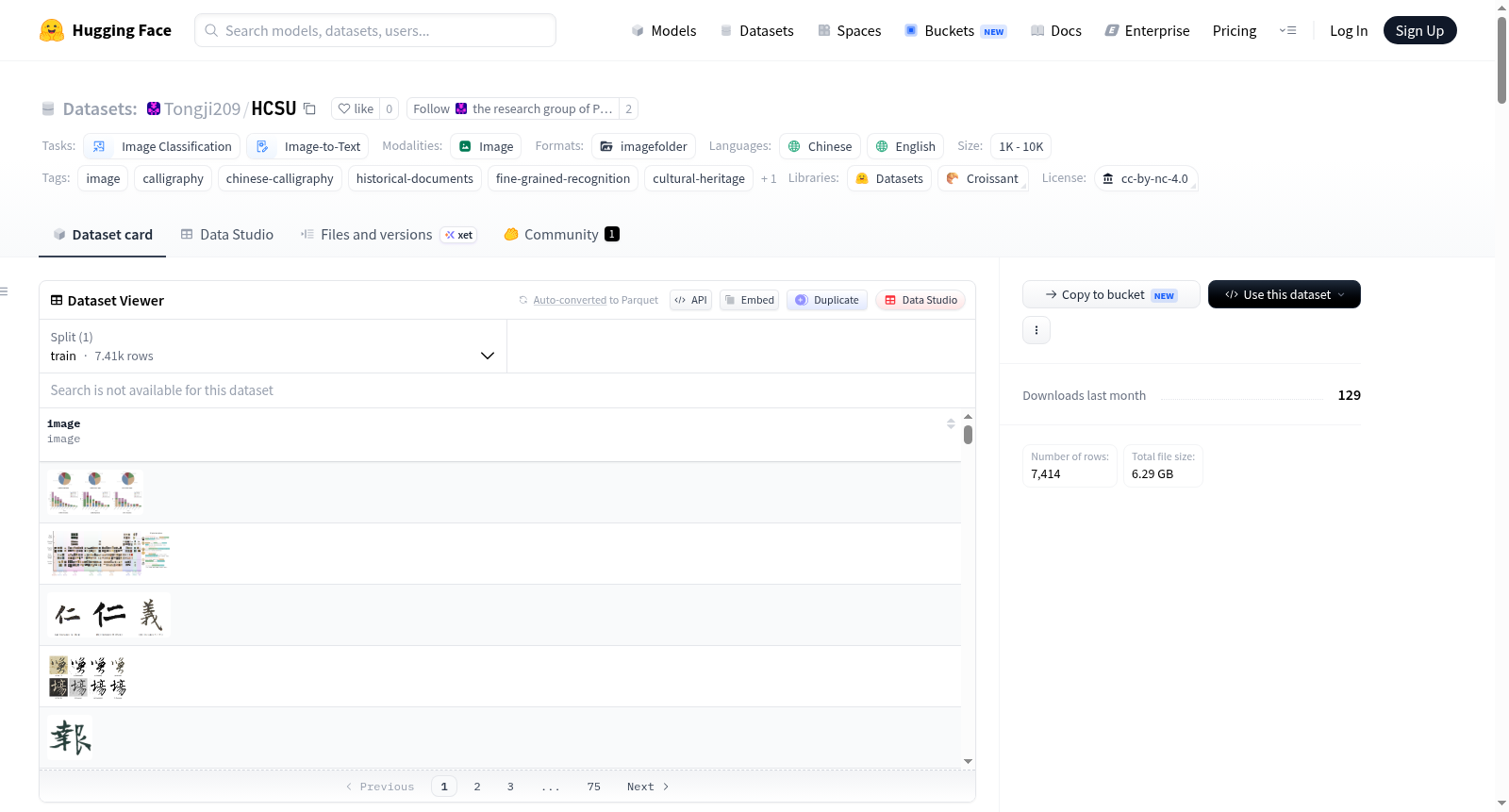Switch to the Community tab
The height and width of the screenshot is (812, 1509).
click(561, 234)
